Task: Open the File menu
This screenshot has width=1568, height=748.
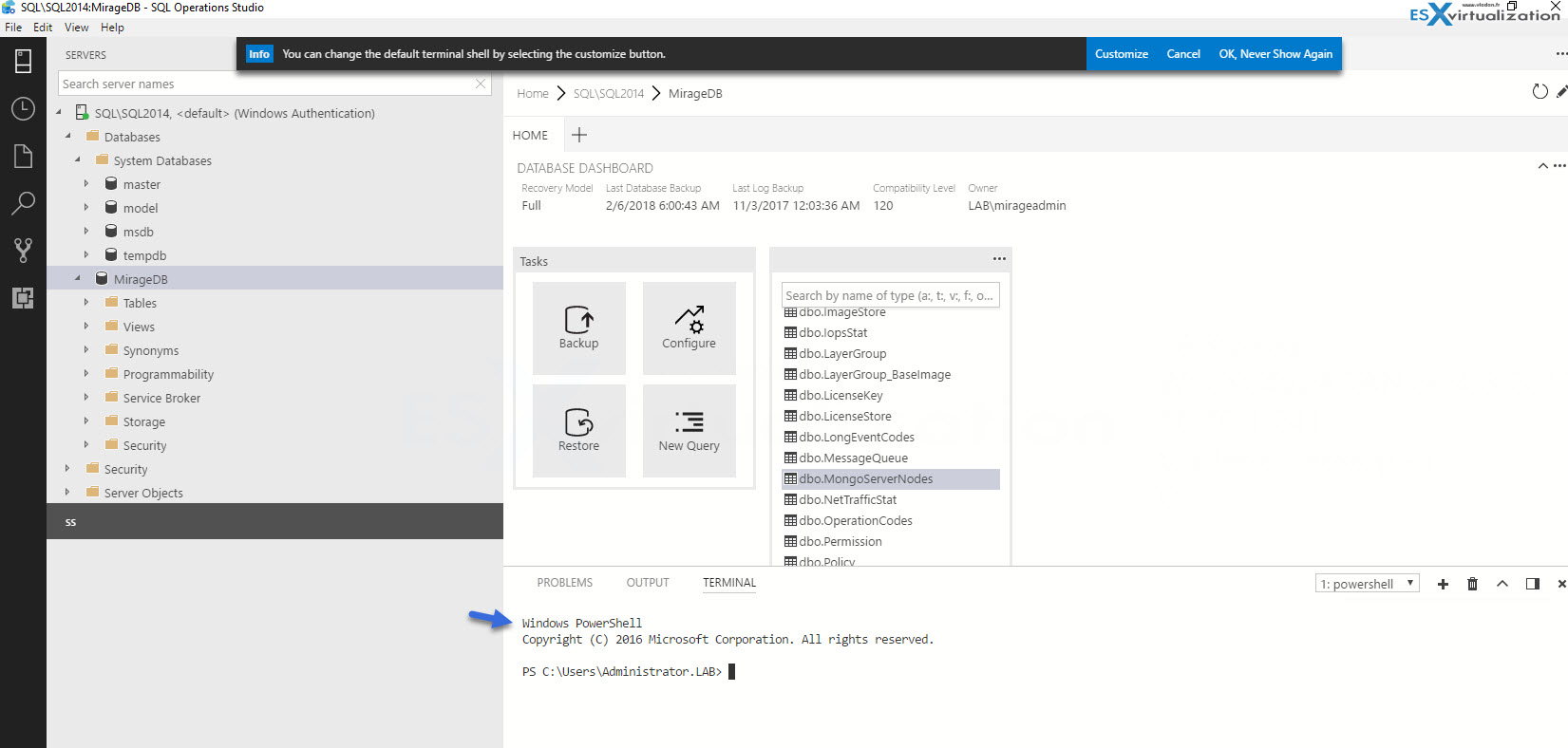Action: tap(13, 28)
